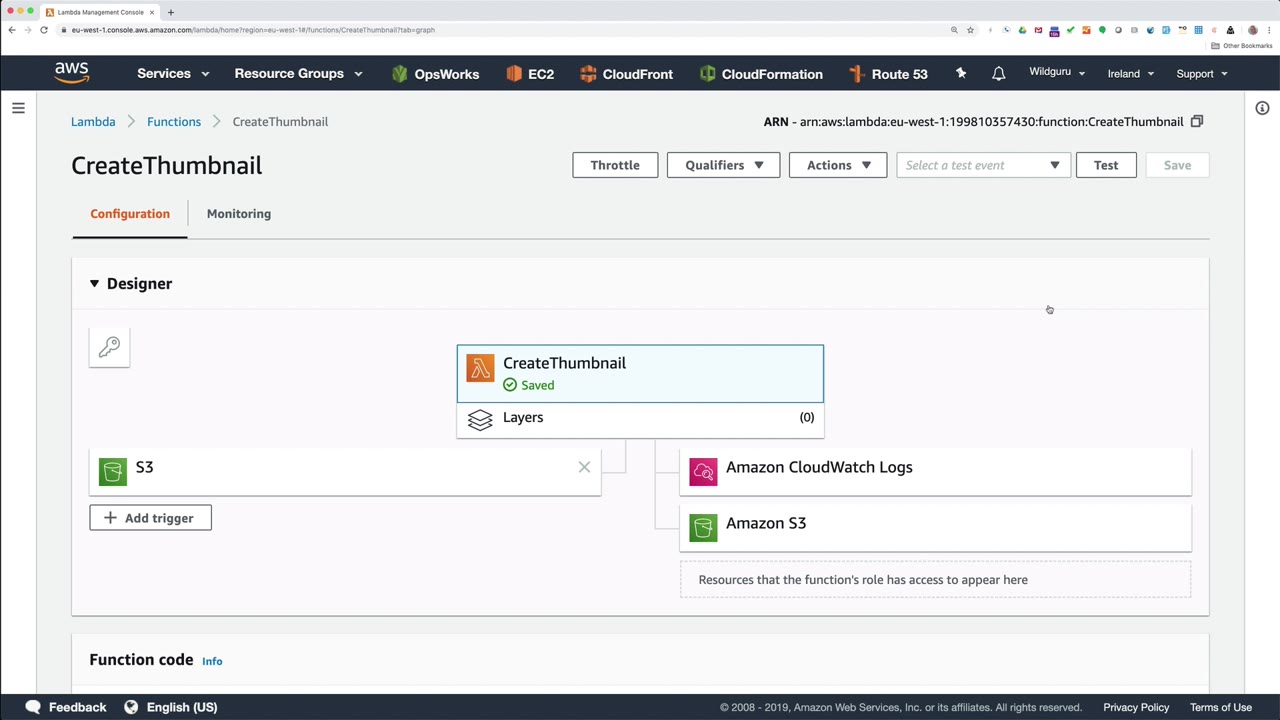Bookmark this page with the star icon

(970, 30)
